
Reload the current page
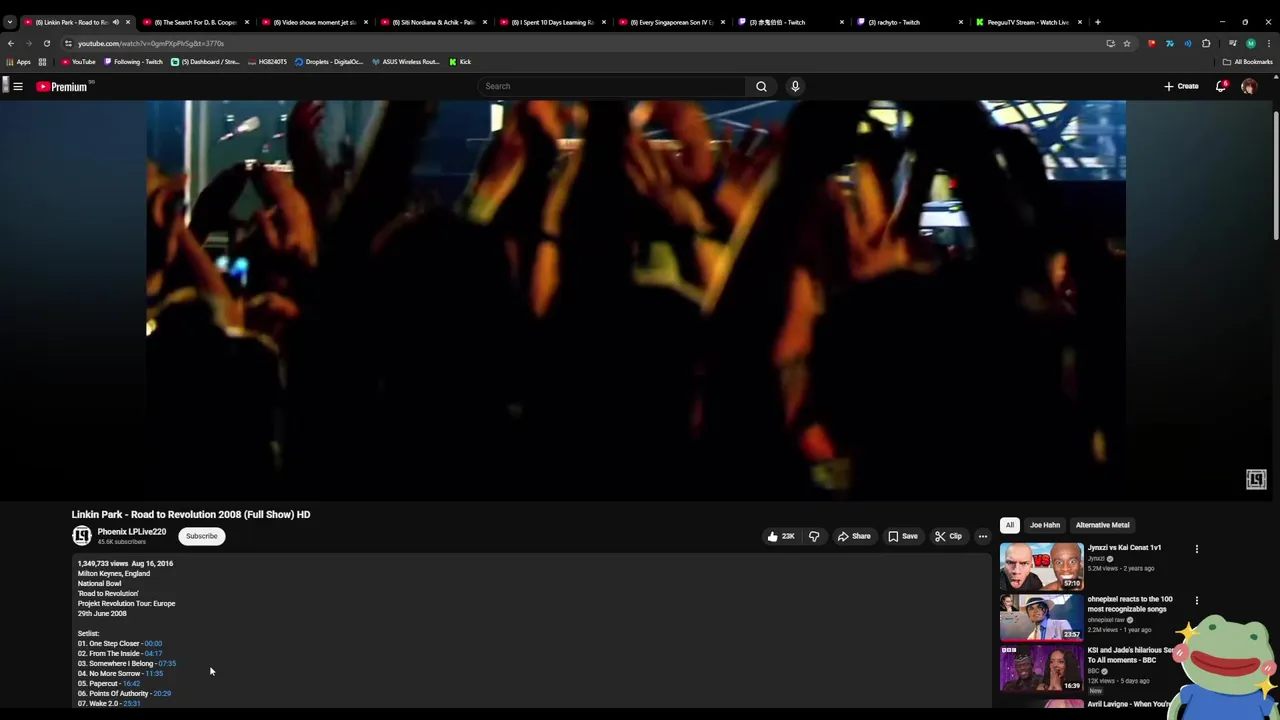click(46, 43)
